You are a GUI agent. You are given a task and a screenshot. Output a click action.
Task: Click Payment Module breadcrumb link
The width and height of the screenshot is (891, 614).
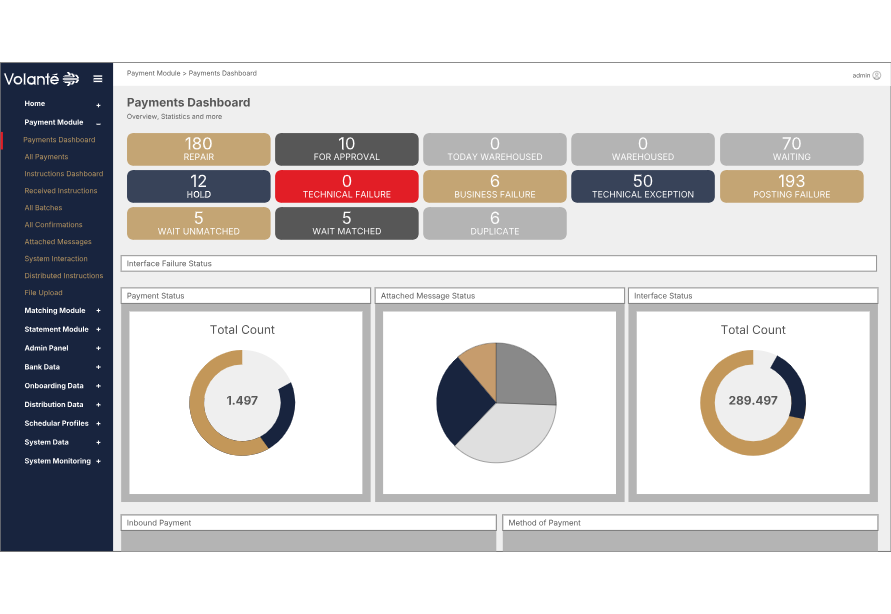153,73
